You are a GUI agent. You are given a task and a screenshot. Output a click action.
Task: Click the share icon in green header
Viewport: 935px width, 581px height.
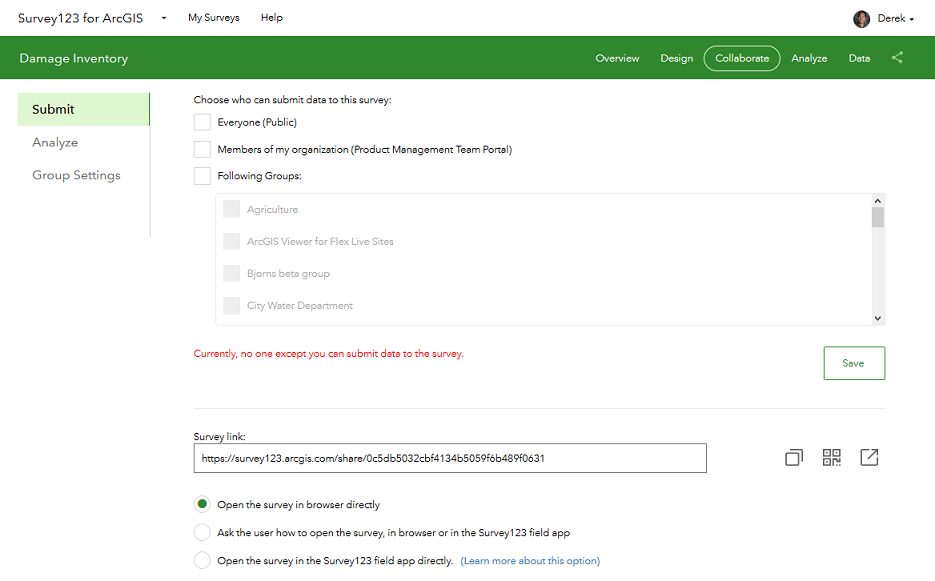click(x=897, y=58)
